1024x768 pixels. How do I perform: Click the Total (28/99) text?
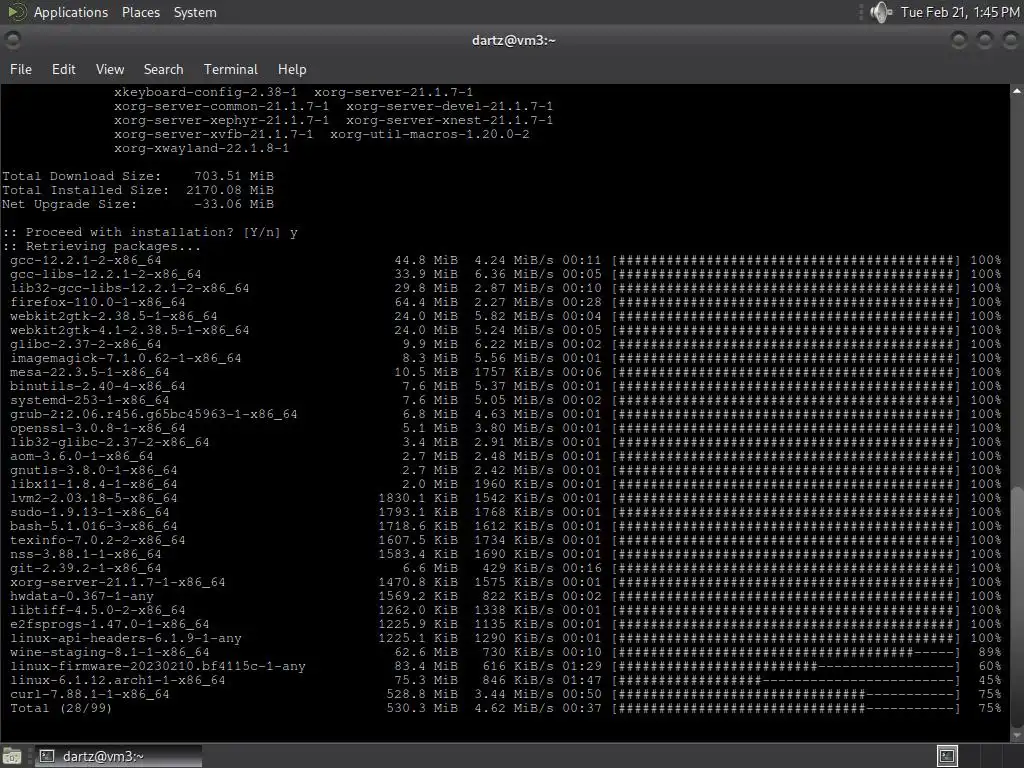click(61, 709)
